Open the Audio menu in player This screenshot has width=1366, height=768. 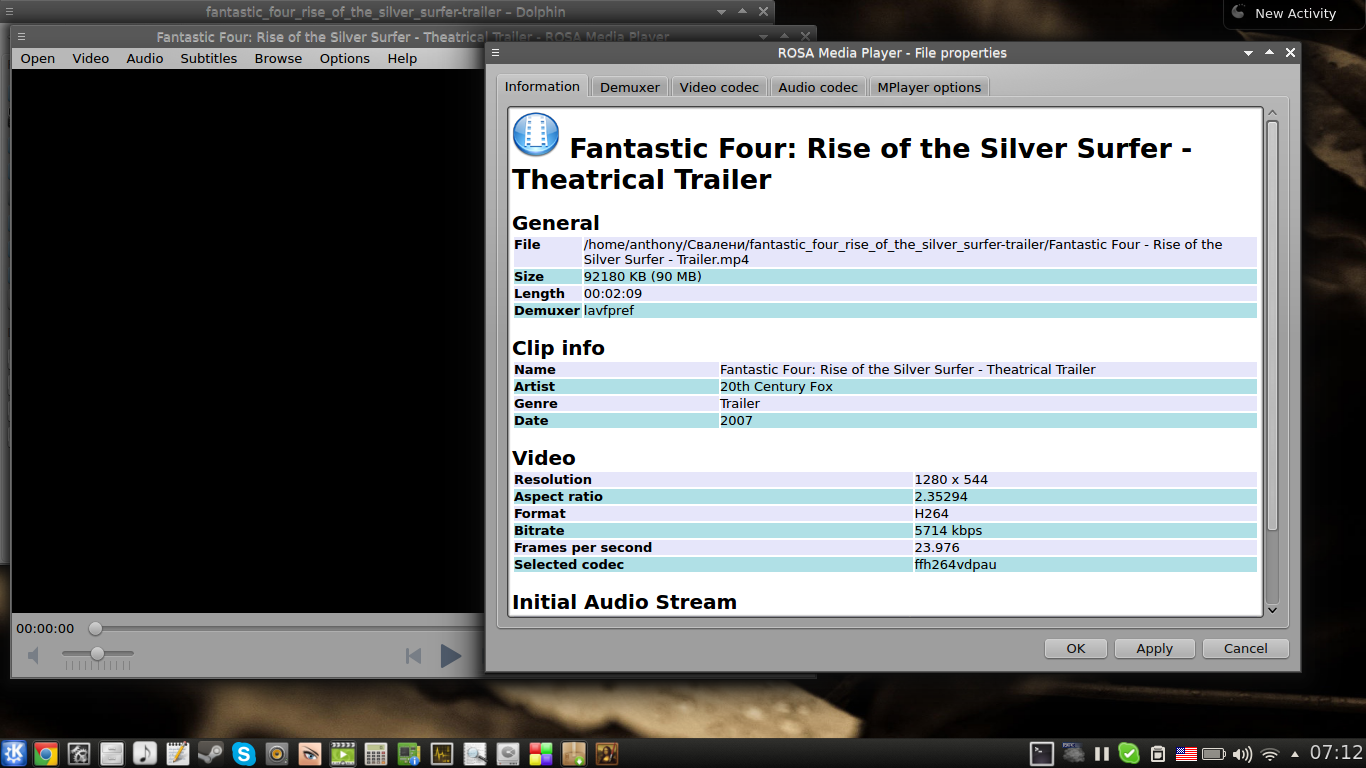click(145, 58)
